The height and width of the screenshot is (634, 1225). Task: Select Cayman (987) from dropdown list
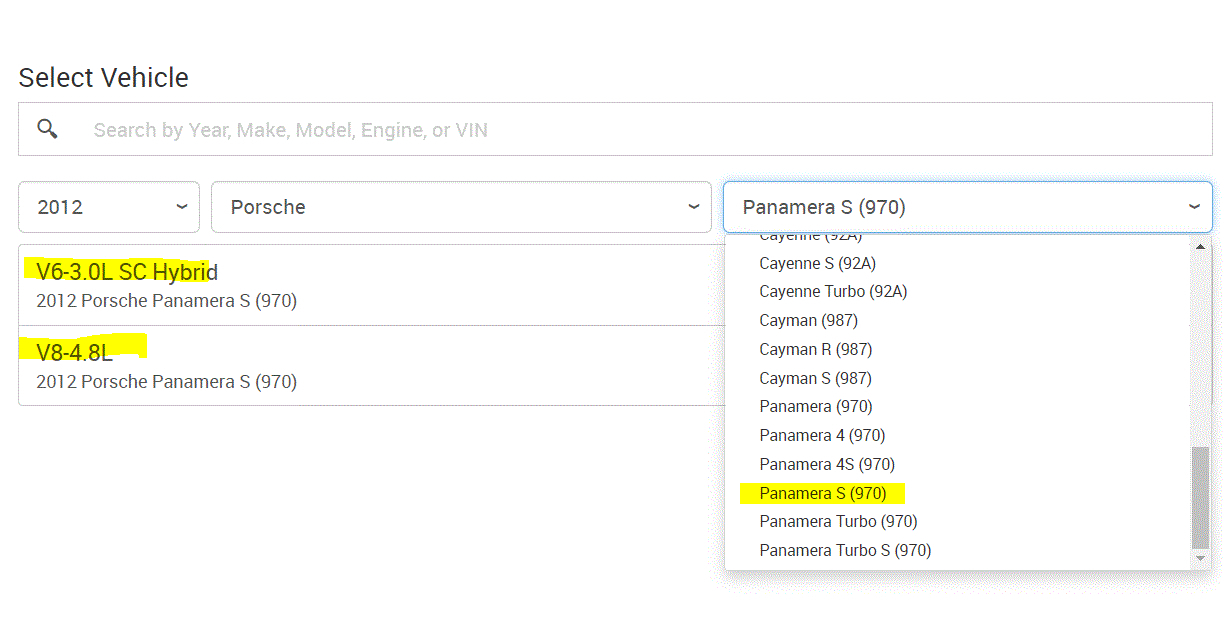808,320
